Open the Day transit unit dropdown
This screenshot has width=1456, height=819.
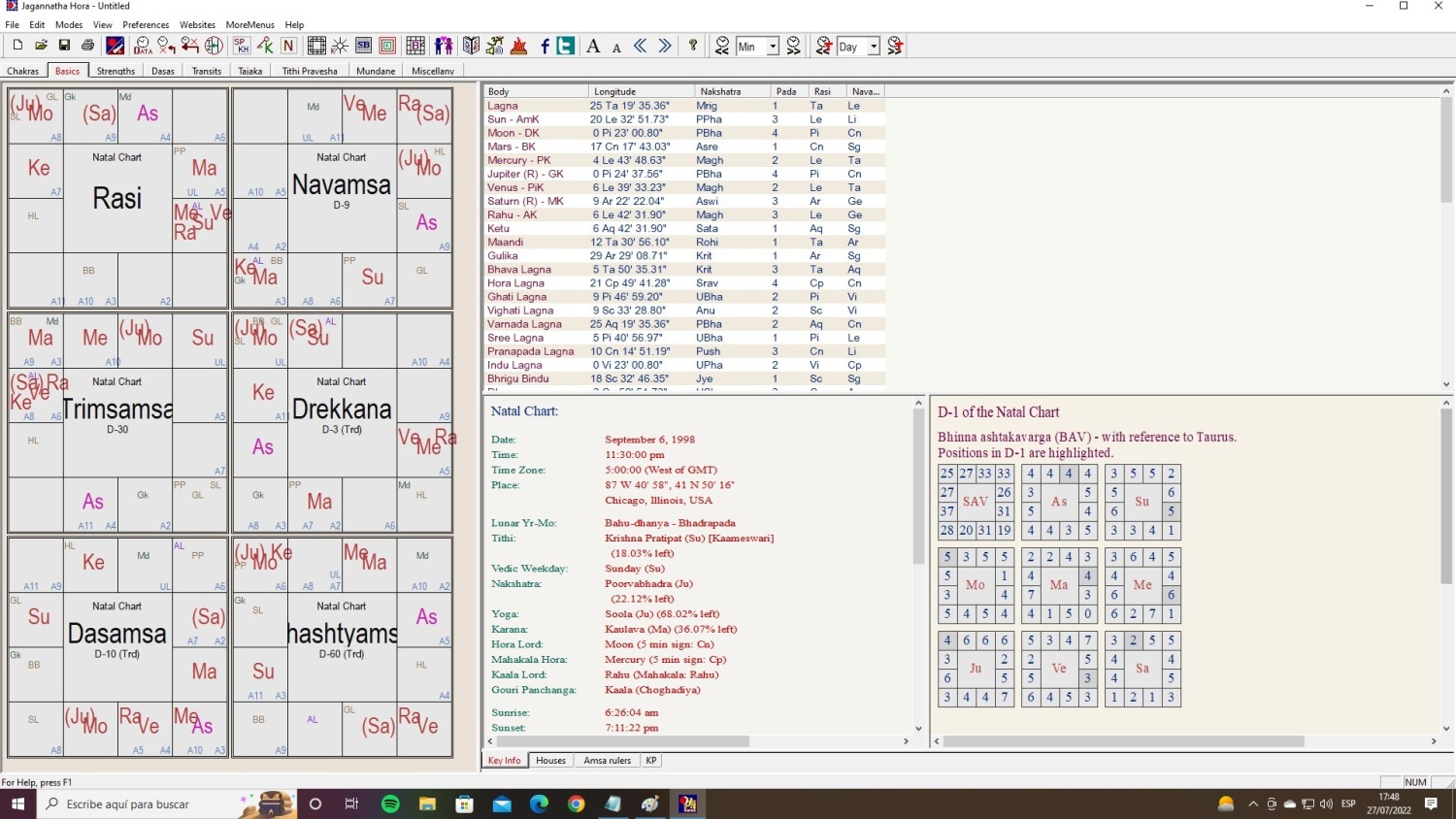point(874,47)
